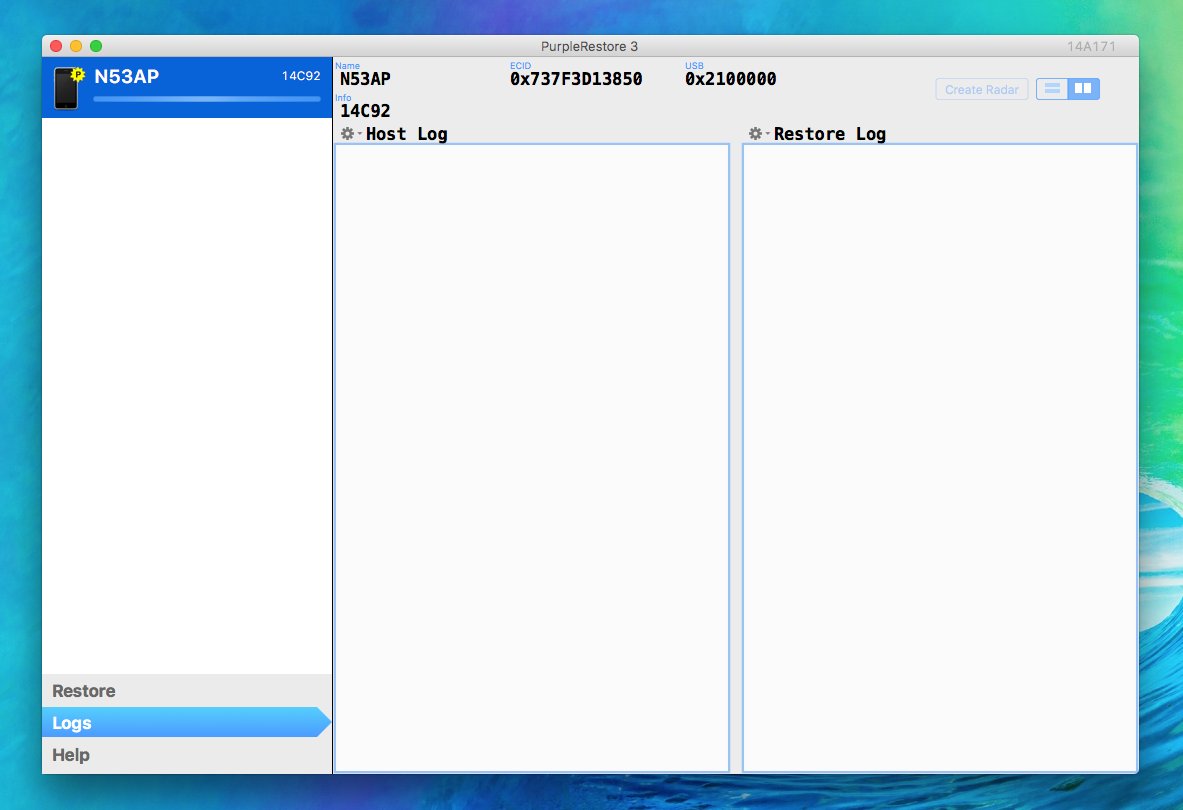The height and width of the screenshot is (810, 1183).
Task: Click the Restore Log heading
Action: click(830, 134)
